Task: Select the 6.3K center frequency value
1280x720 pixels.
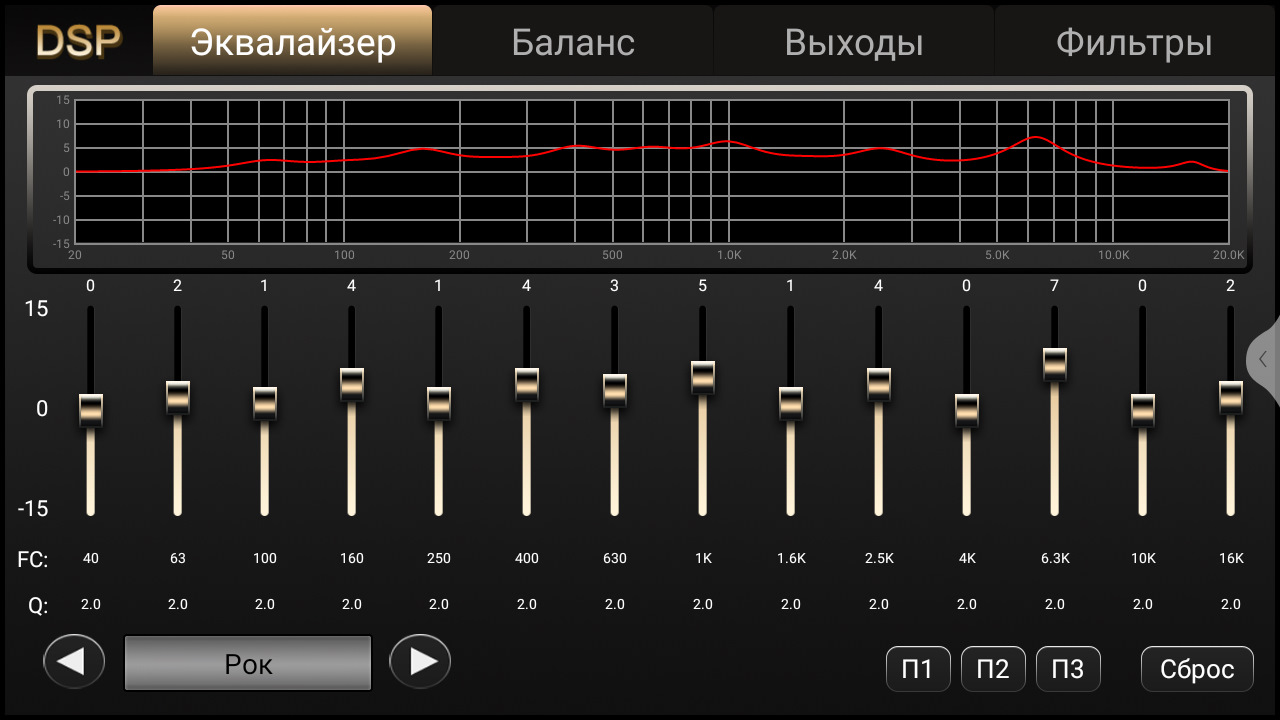Action: (1055, 558)
